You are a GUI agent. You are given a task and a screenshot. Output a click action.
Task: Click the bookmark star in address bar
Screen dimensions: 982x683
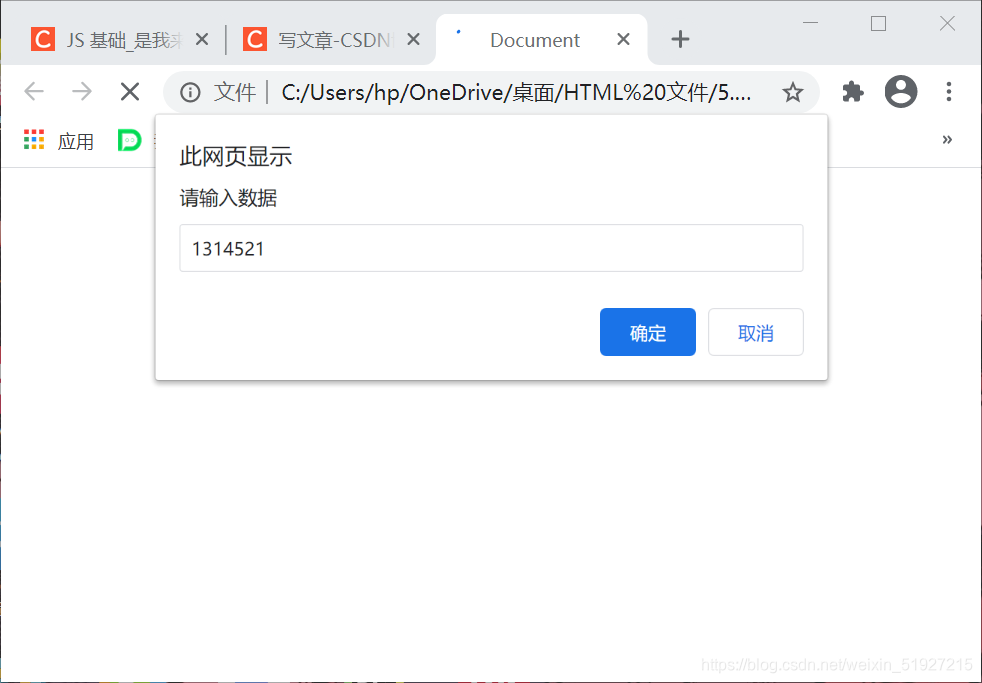point(793,91)
